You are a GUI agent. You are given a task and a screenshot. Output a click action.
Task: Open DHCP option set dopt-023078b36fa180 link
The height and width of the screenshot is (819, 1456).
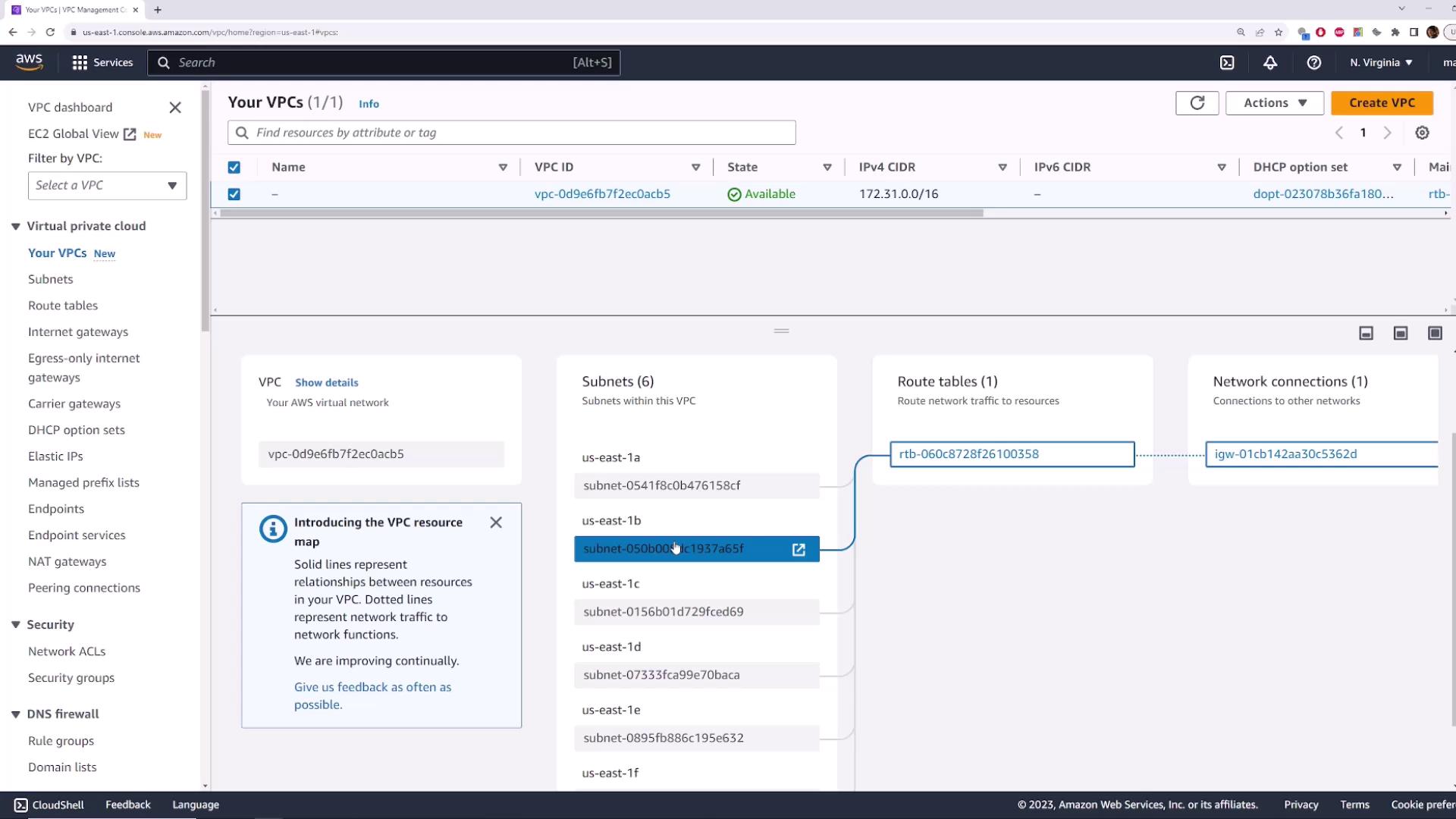click(x=1323, y=194)
